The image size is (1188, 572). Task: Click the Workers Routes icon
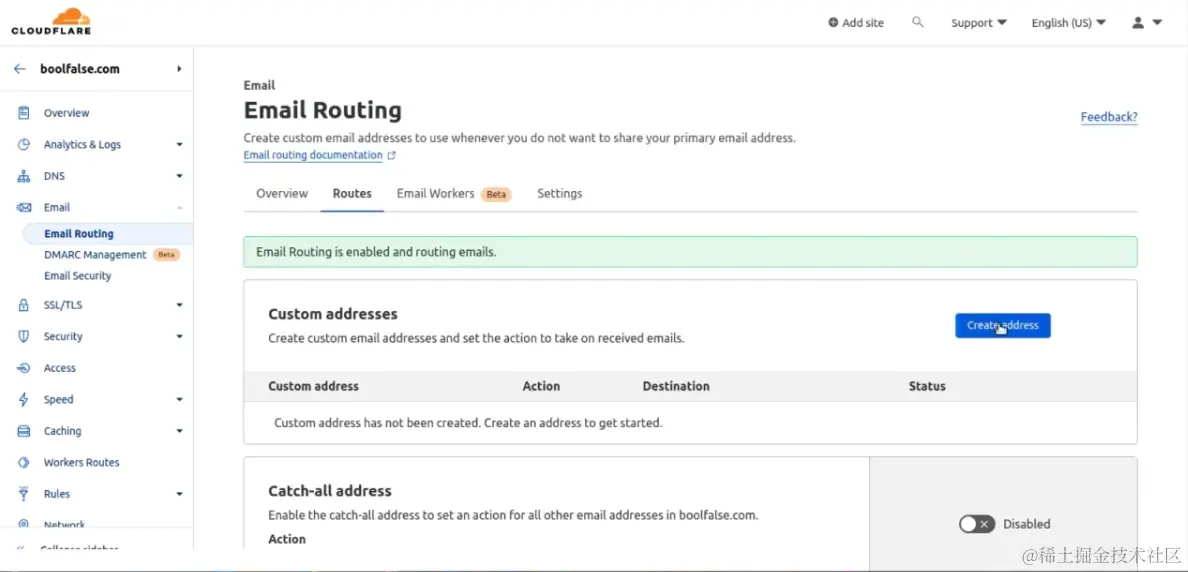click(x=23, y=462)
